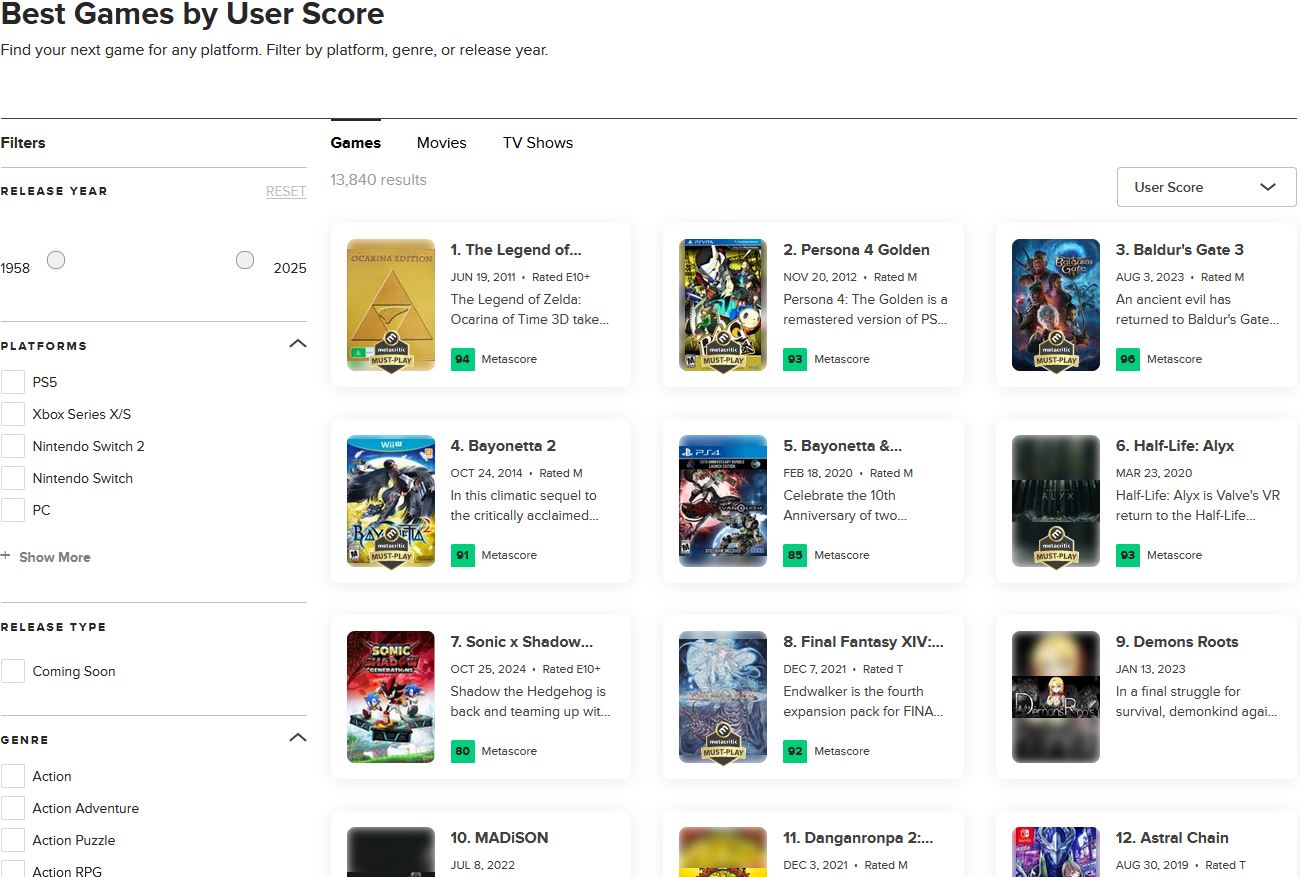The image size is (1301, 877).
Task: Collapse the Genre filter section
Action: coord(297,738)
